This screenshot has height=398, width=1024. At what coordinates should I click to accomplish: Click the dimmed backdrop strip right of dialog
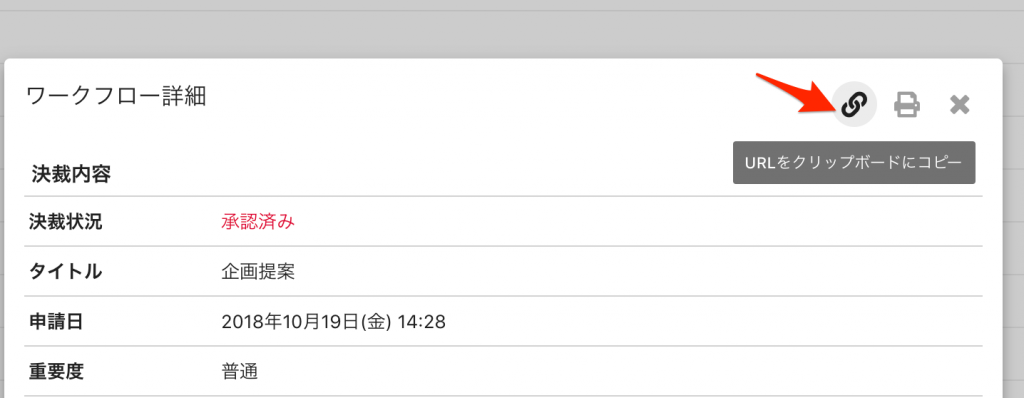[x=1013, y=228]
